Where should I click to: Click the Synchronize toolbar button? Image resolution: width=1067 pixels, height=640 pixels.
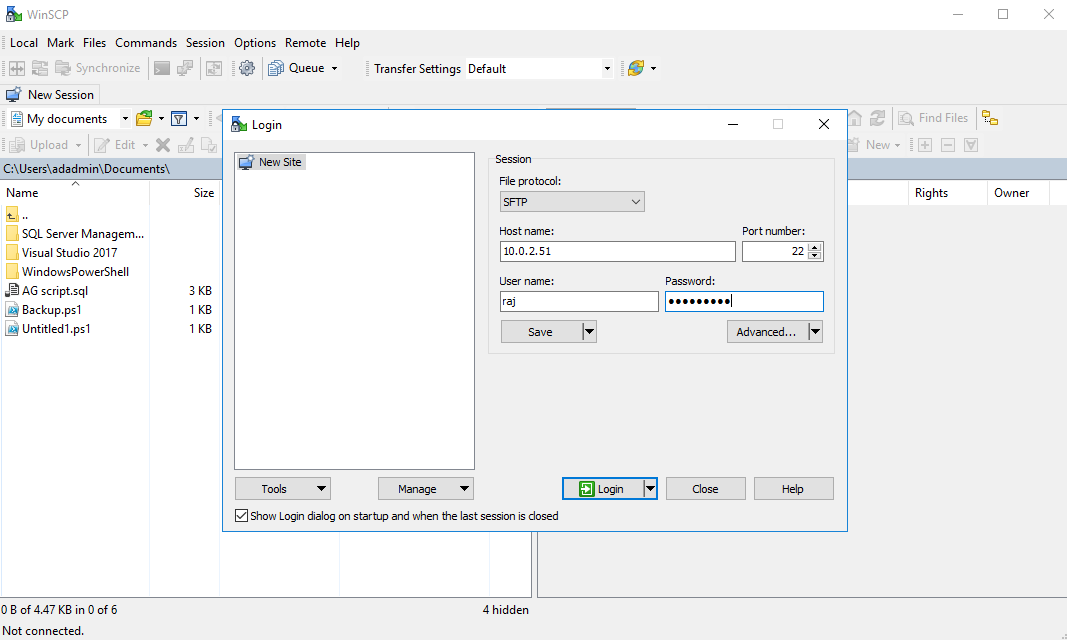pos(98,68)
